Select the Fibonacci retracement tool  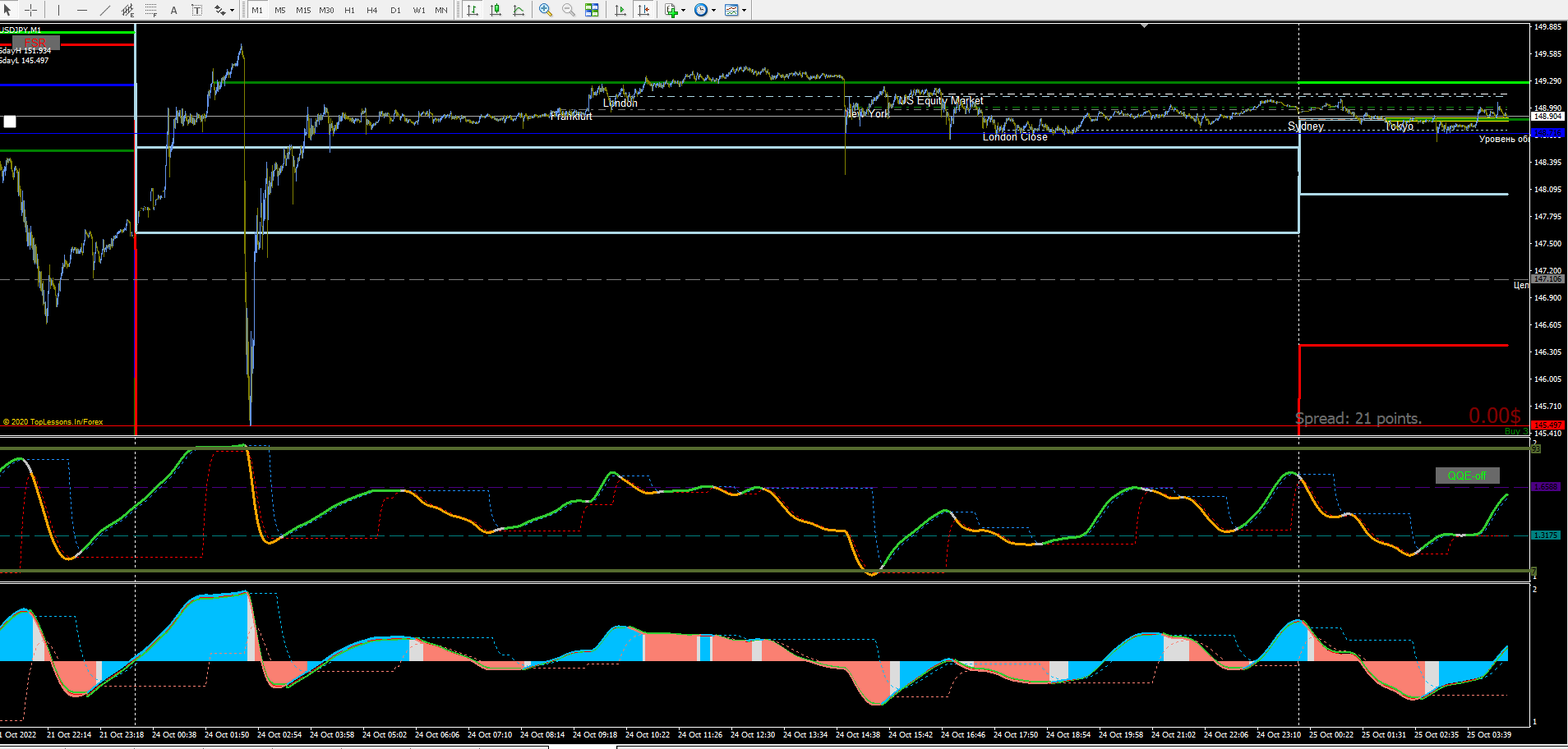pyautogui.click(x=151, y=10)
